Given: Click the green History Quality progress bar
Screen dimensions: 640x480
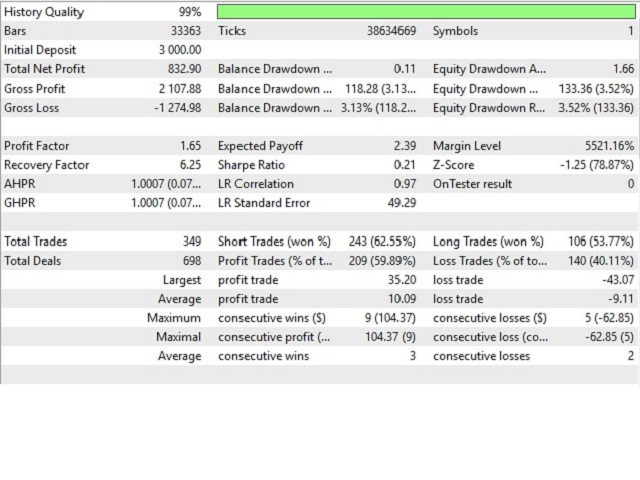Looking at the screenshot, I should tap(426, 11).
